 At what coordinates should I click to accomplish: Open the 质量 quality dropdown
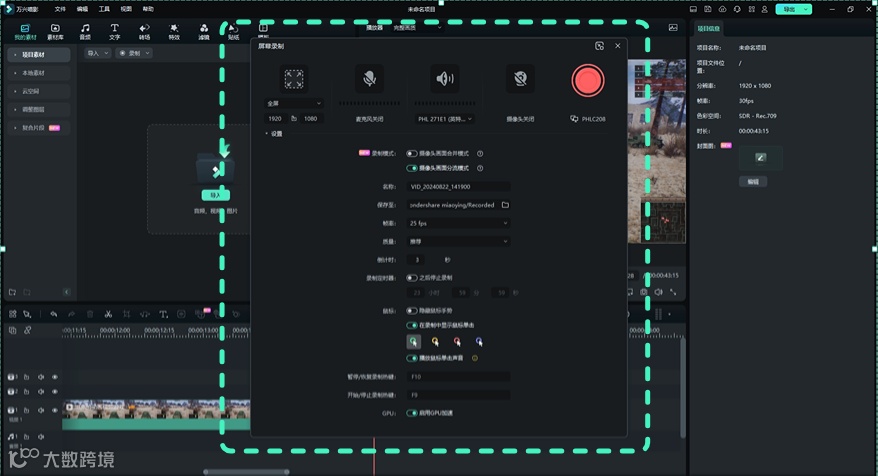(458, 241)
